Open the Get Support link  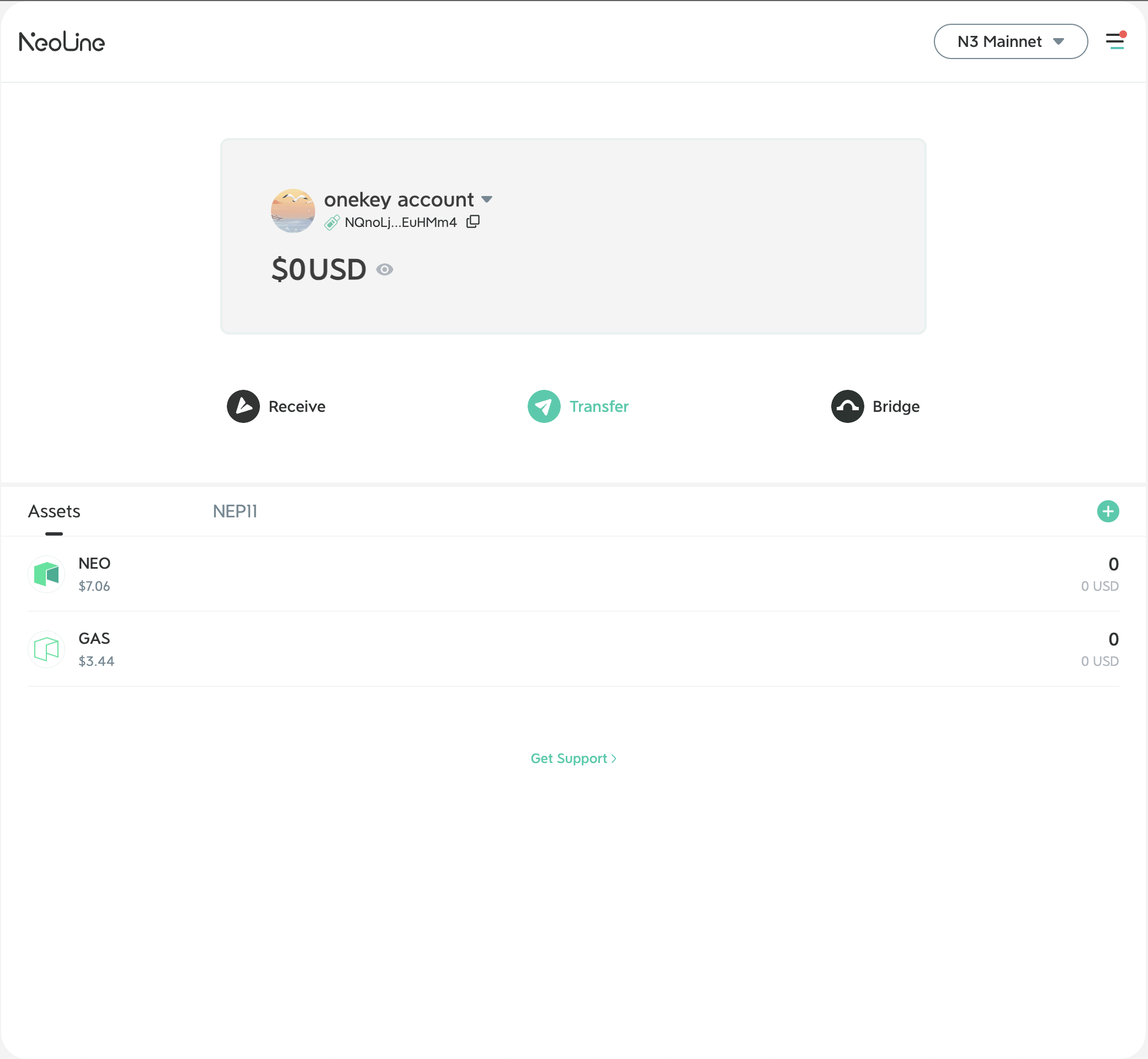[573, 758]
